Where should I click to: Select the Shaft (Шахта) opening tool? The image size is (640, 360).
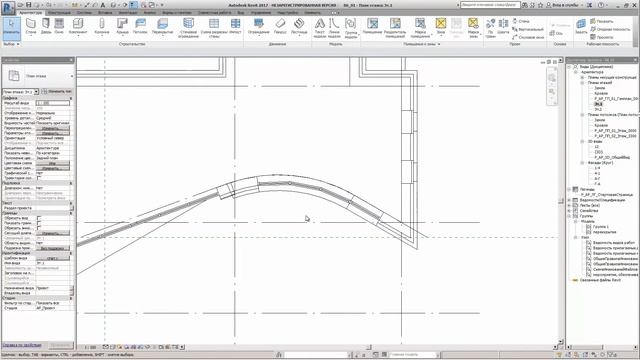(503, 27)
